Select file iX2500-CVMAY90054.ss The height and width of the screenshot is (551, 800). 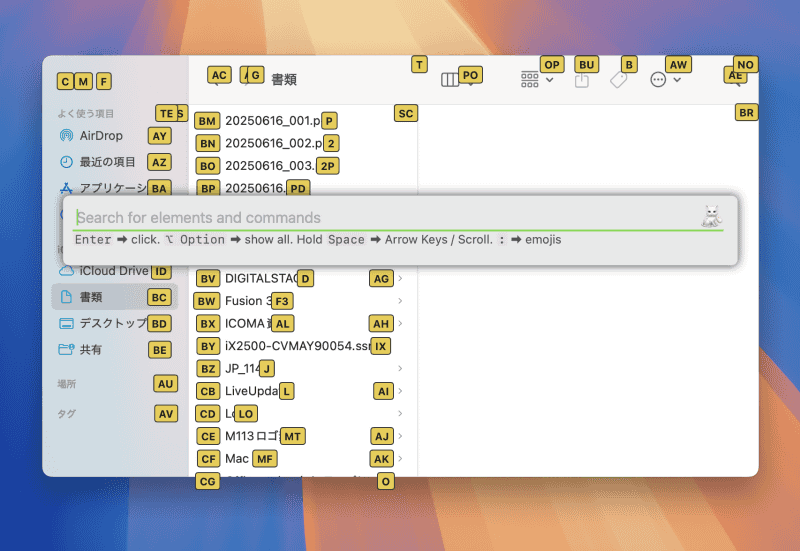point(298,346)
